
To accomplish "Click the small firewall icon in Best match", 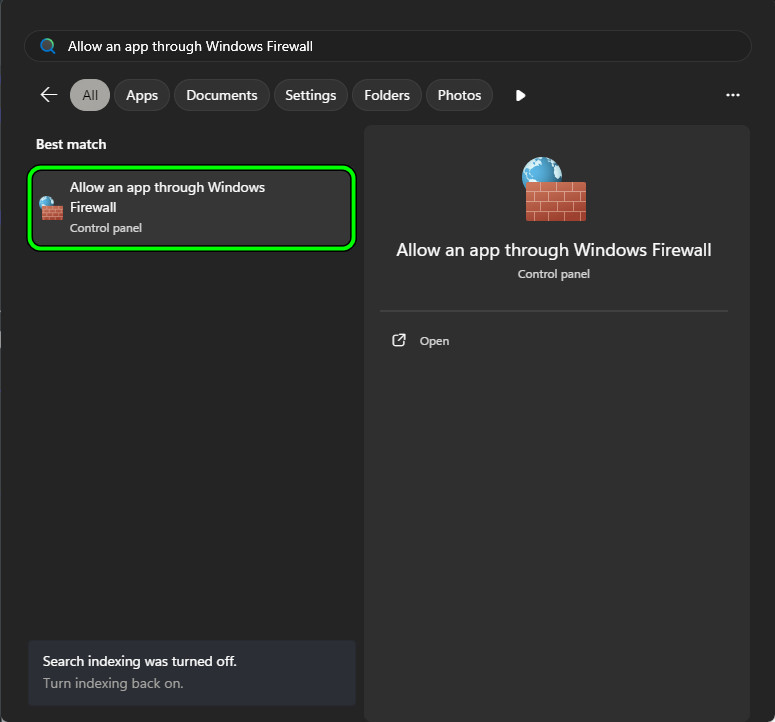I will click(51, 208).
